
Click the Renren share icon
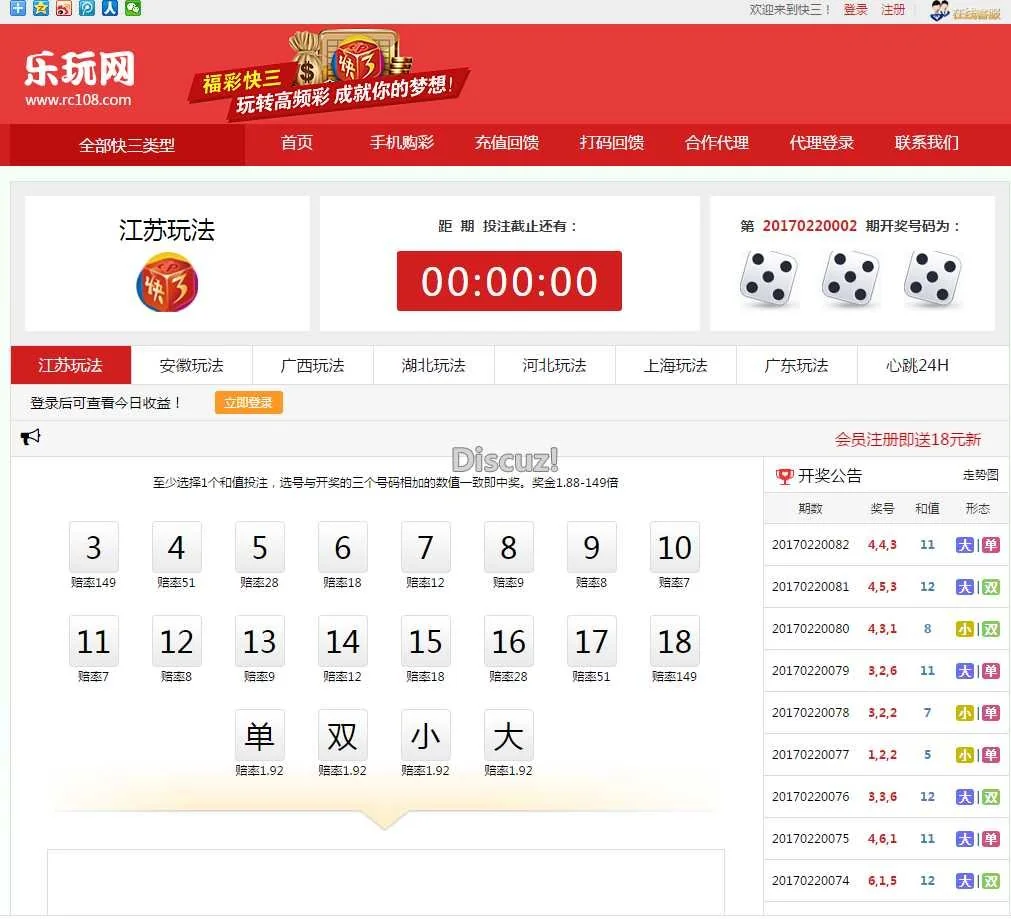110,8
